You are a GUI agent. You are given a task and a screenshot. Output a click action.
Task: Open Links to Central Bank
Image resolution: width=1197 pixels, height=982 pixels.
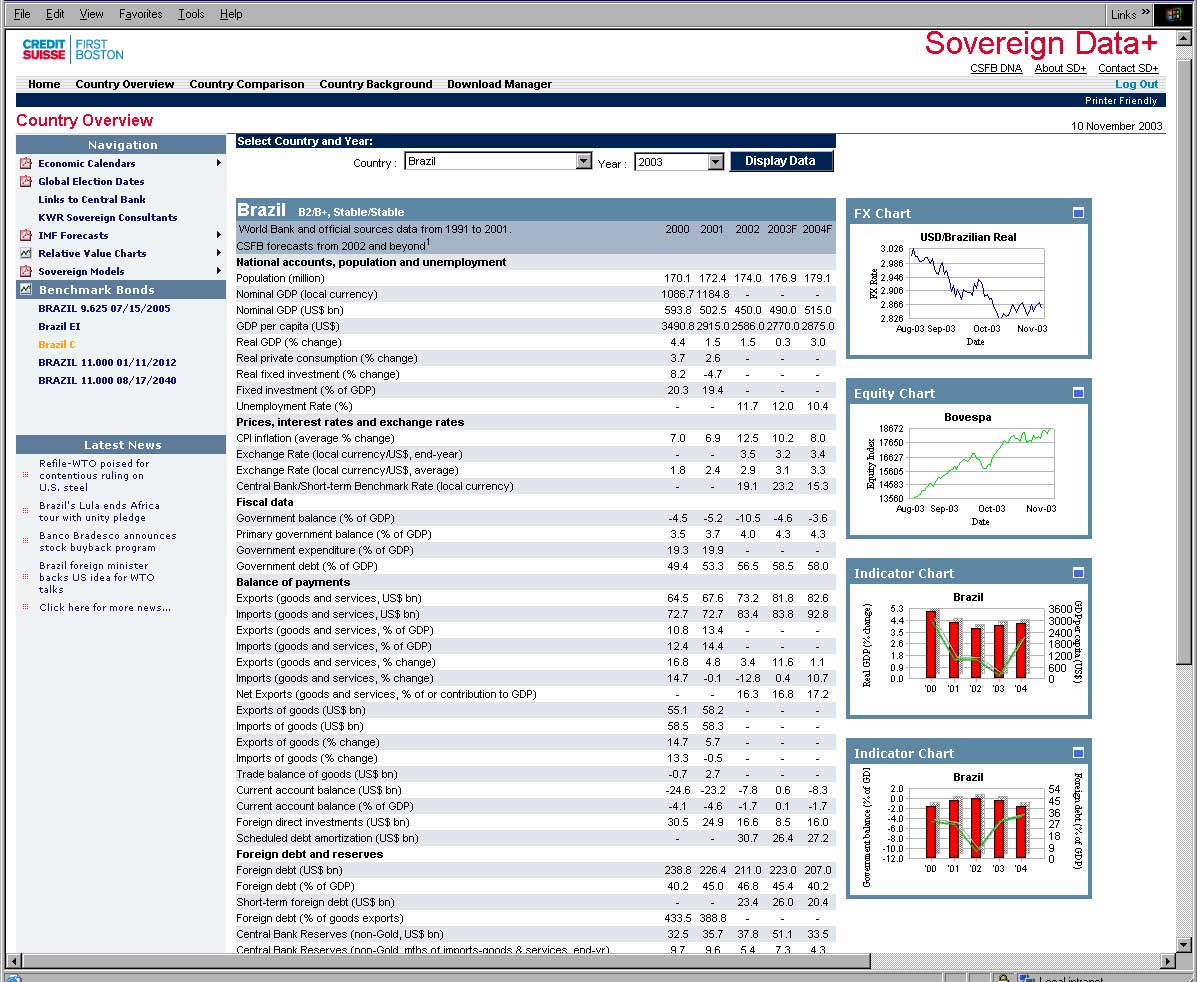(x=92, y=199)
